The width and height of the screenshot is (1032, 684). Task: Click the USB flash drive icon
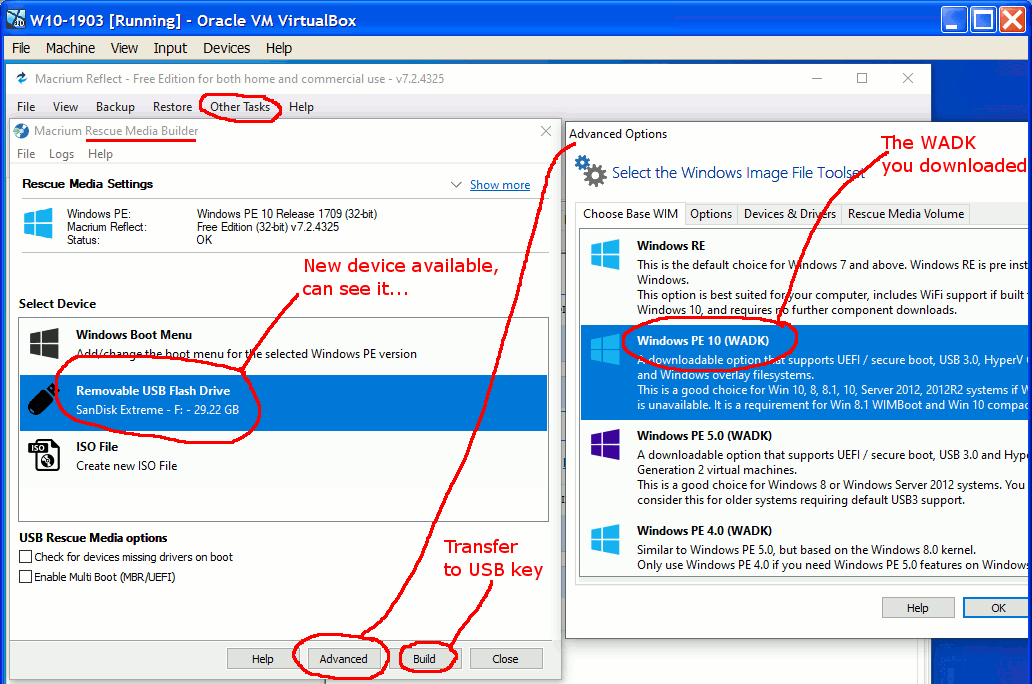[x=44, y=398]
